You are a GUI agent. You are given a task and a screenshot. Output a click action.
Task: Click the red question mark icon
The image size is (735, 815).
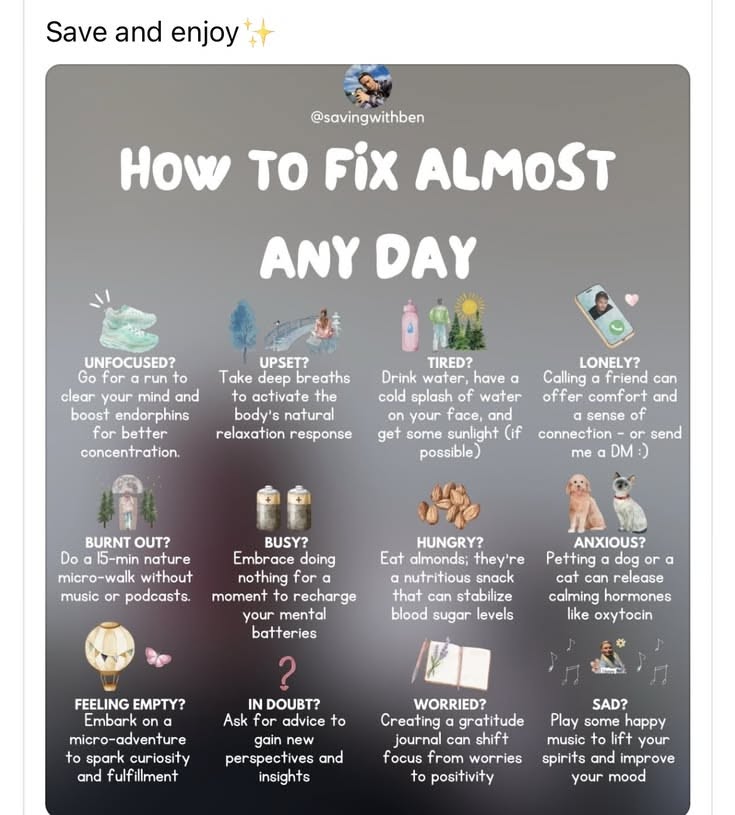click(x=286, y=672)
